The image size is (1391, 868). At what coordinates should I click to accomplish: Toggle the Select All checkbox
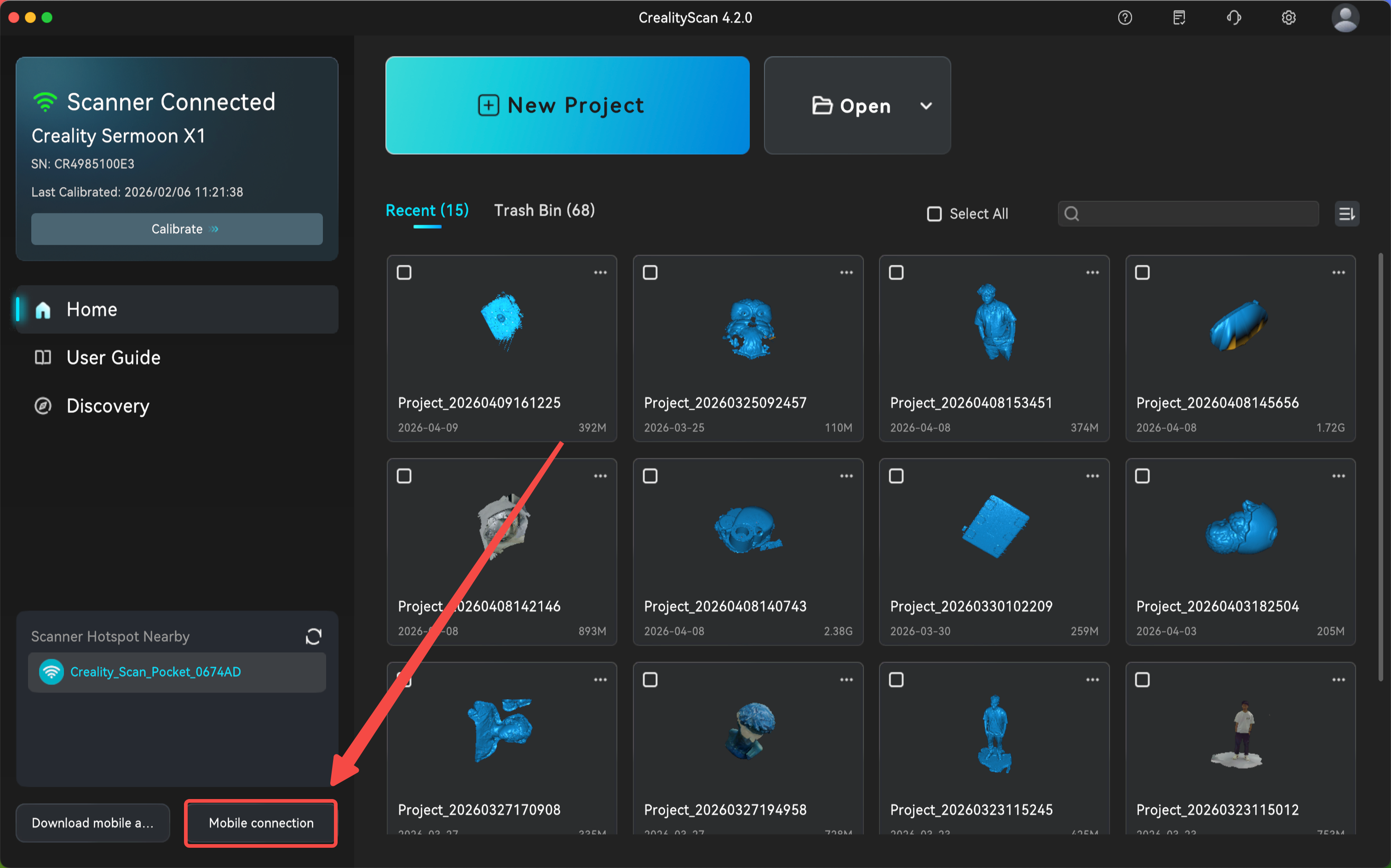point(934,214)
